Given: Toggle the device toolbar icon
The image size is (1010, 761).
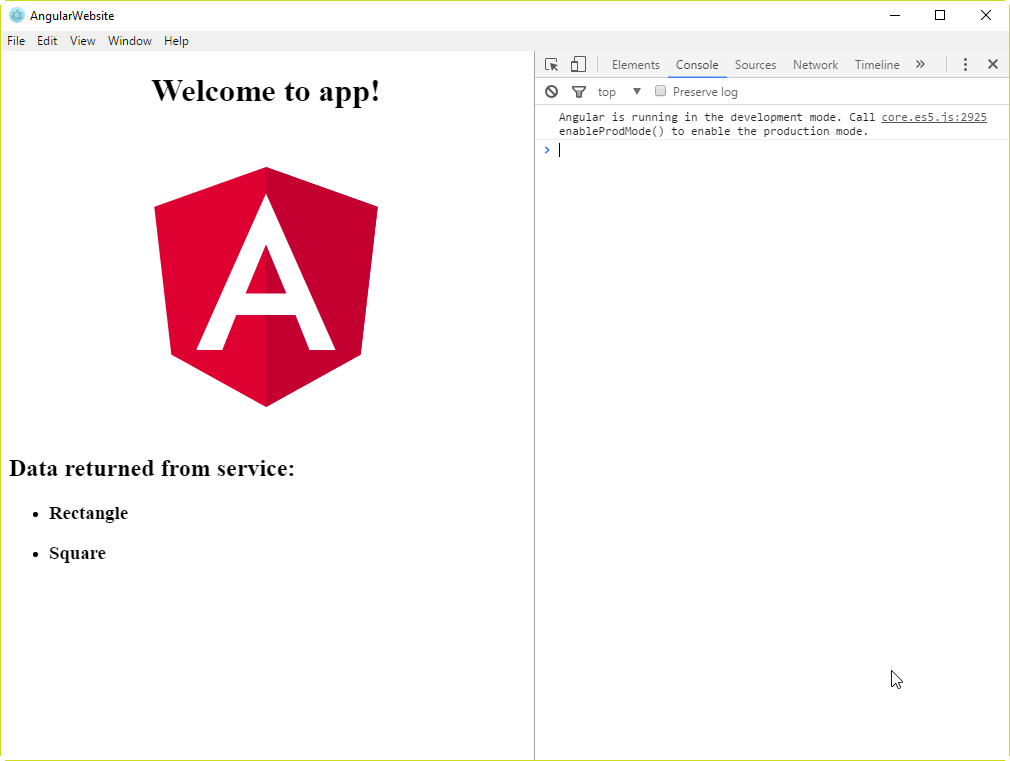Looking at the screenshot, I should pos(578,65).
